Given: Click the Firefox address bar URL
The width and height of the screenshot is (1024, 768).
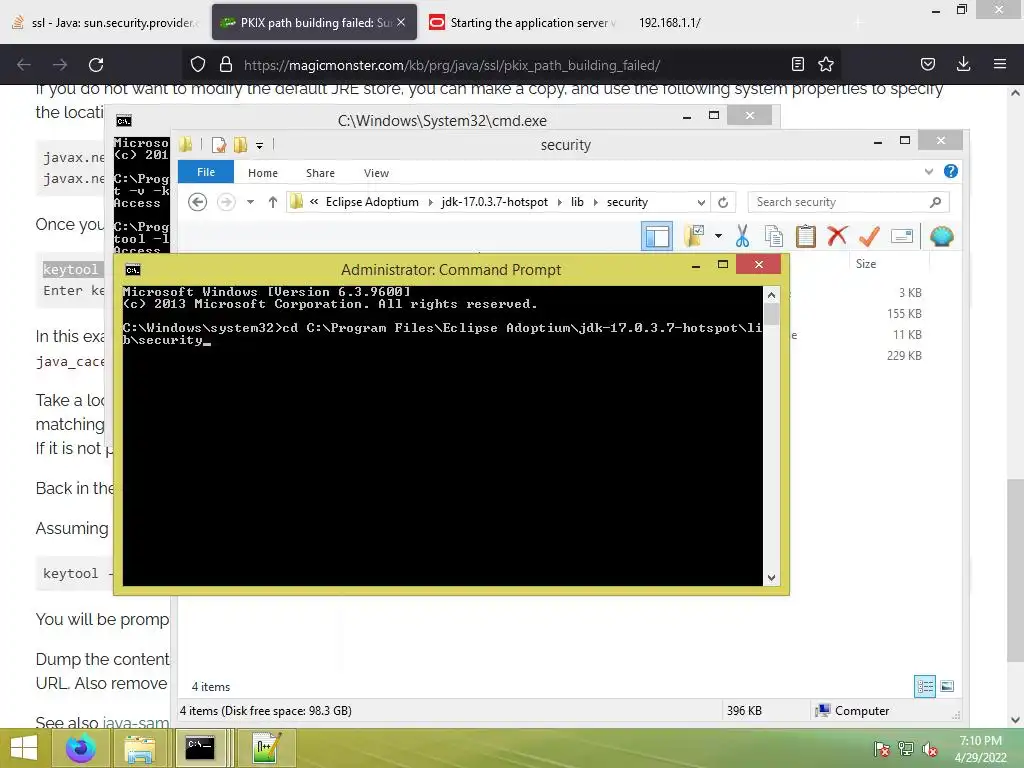Looking at the screenshot, I should tap(451, 65).
